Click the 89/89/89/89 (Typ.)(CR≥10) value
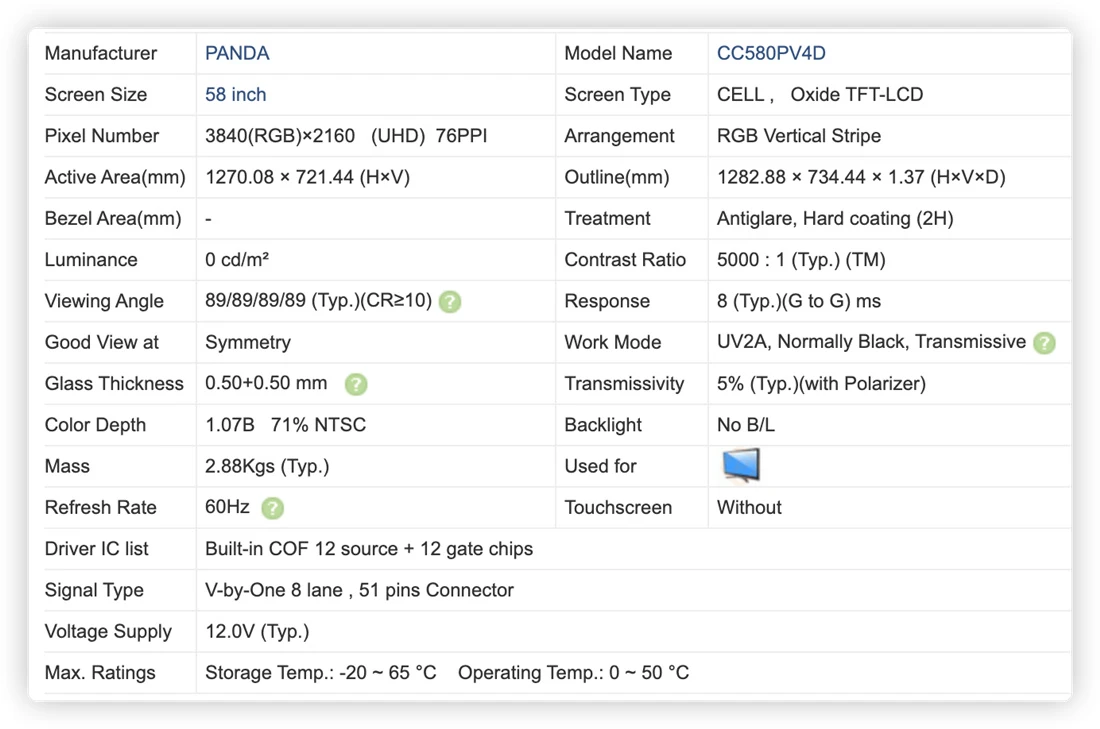The width and height of the screenshot is (1100, 729). pos(318,301)
